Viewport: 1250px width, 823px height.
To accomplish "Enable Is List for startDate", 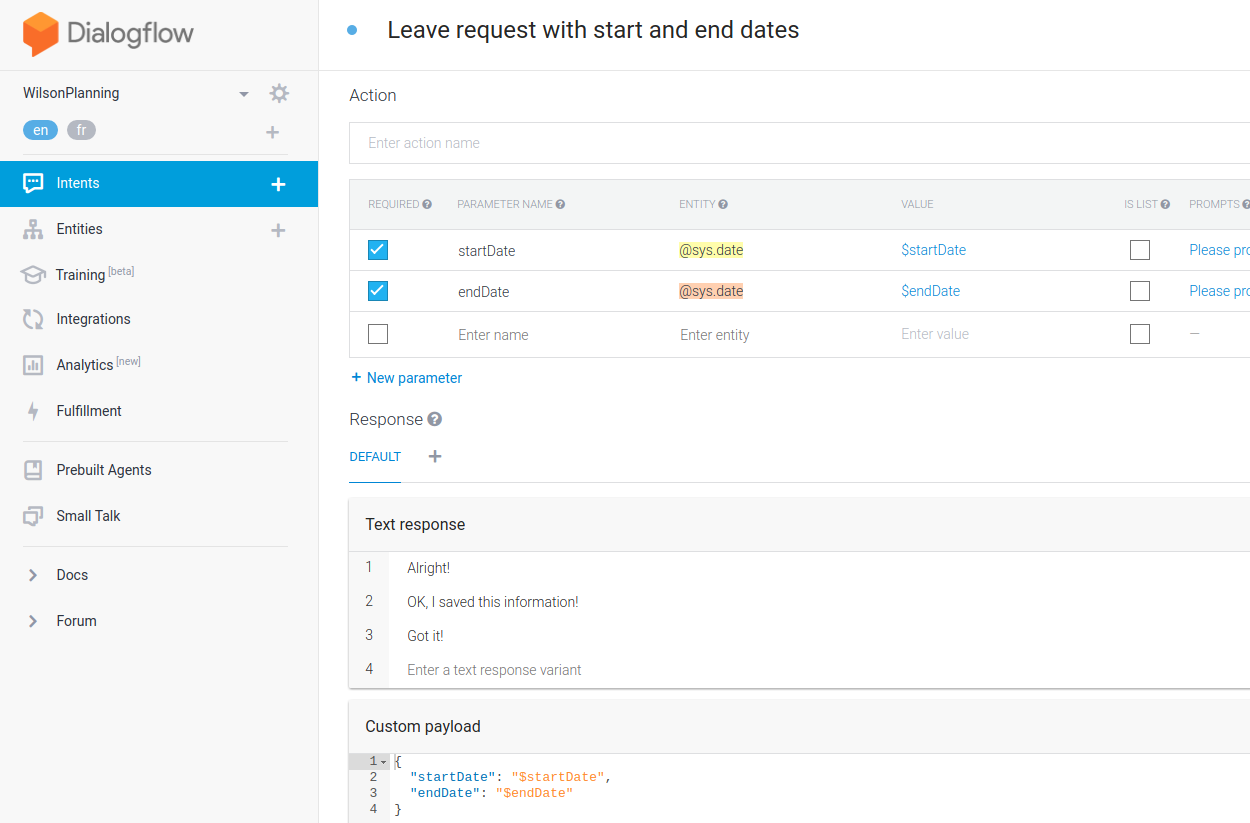I will click(x=1139, y=250).
